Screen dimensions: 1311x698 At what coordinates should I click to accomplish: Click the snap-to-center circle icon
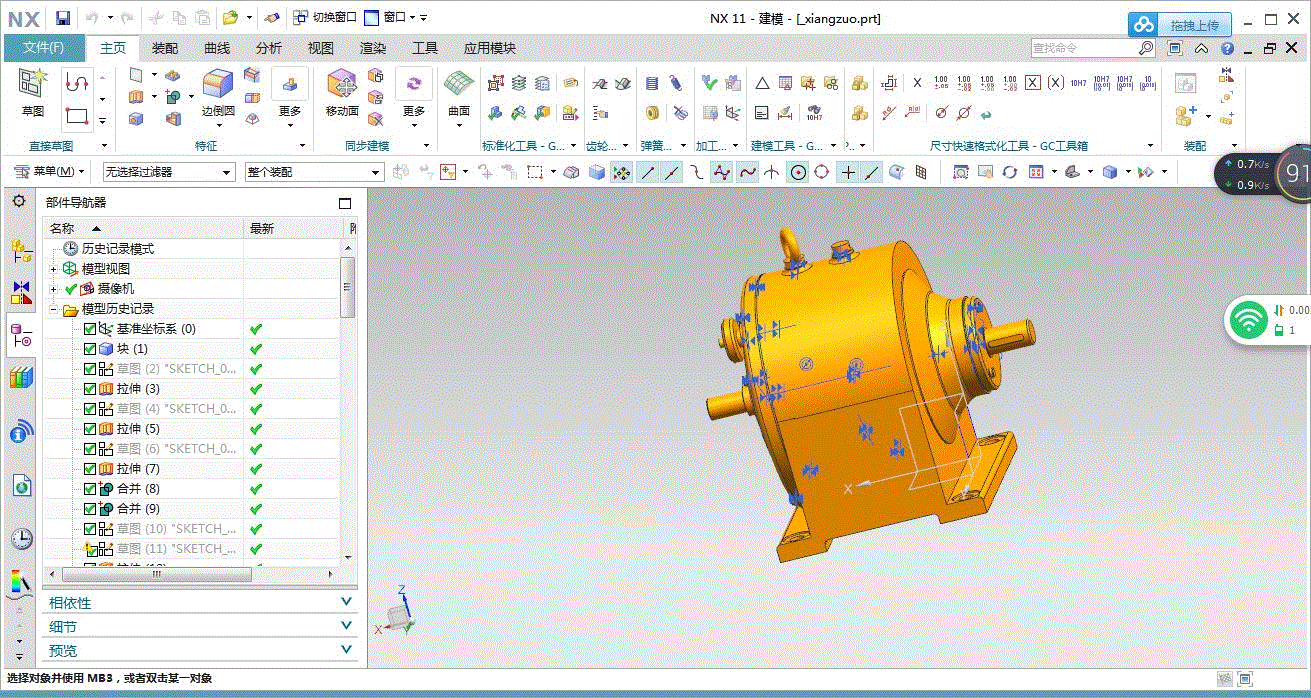[798, 172]
